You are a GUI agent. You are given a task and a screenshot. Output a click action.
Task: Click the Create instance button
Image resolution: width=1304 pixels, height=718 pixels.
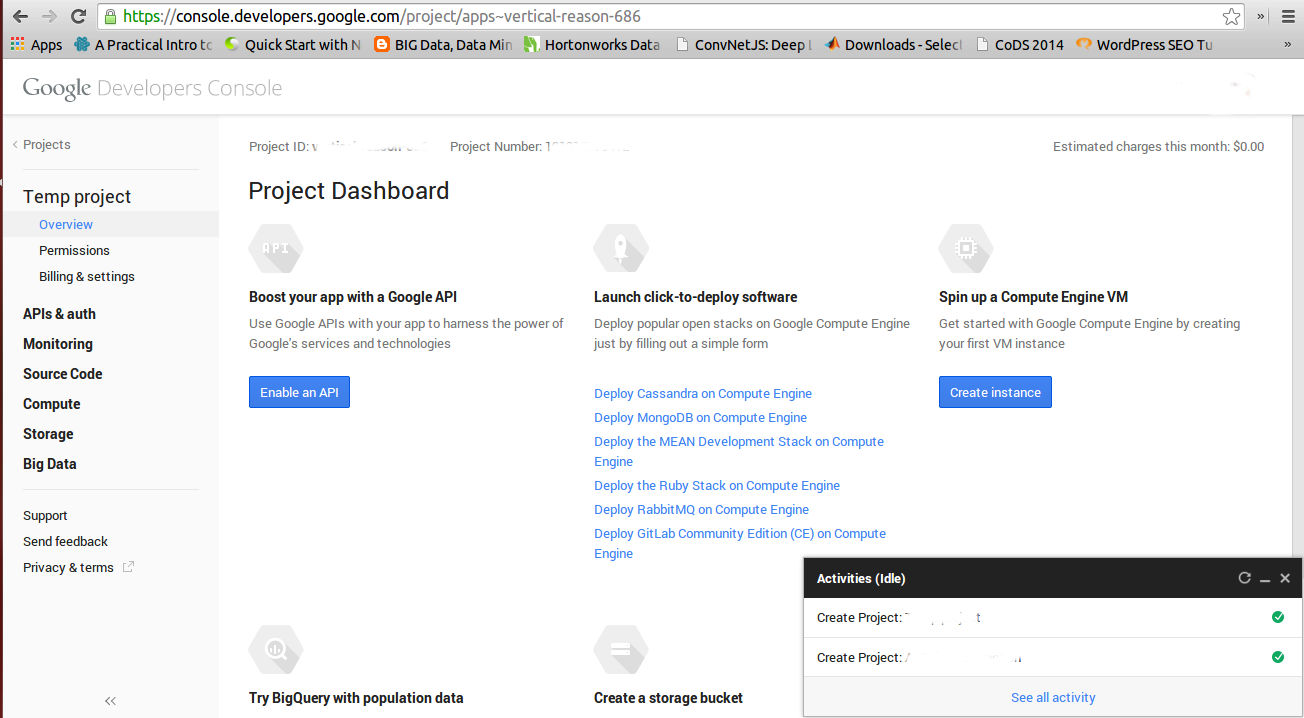pos(995,393)
